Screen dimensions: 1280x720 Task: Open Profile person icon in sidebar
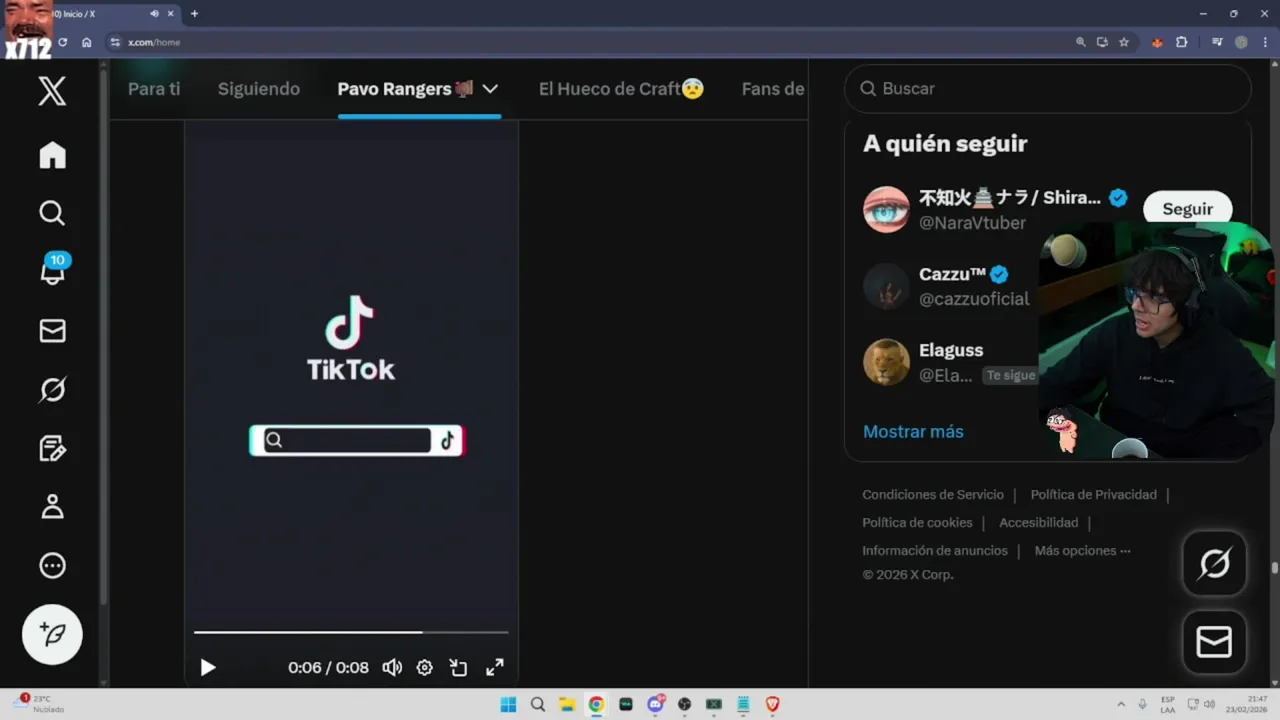pyautogui.click(x=52, y=506)
